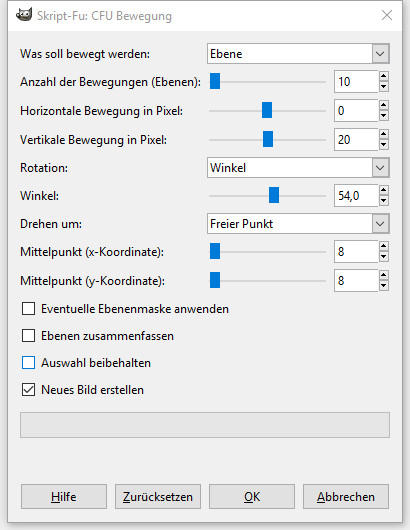
Task: Tick the Ebenen zusammenfassen checkbox
Action: pyautogui.click(x=28, y=336)
